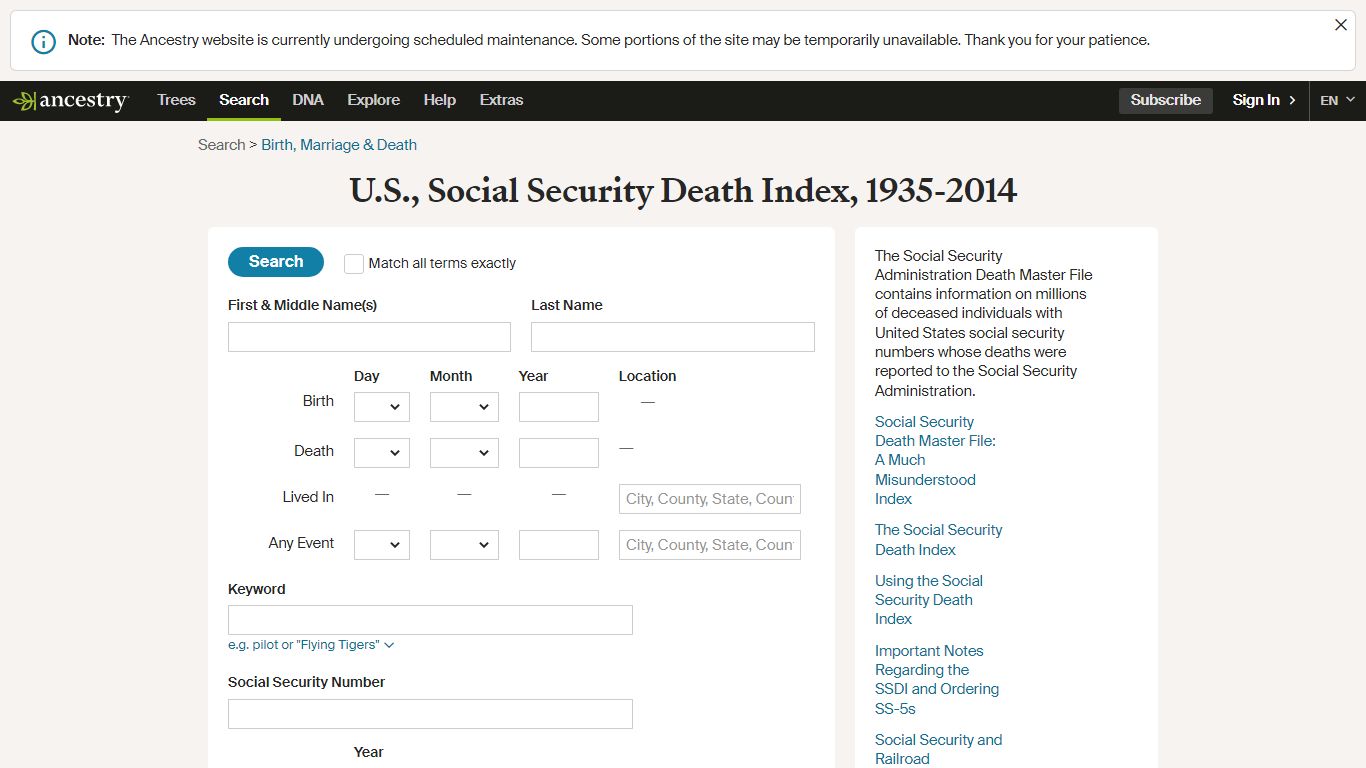Expand the 'e.g. pilot or Flying Tigers' examples

[311, 645]
